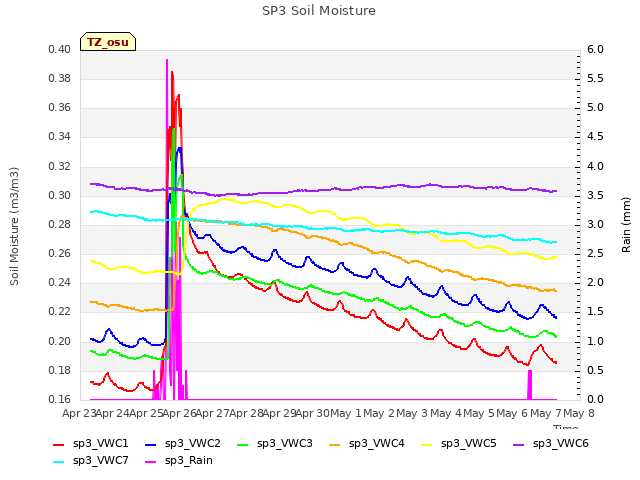This screenshot has height=480, width=640.
Task: Click the sp3_VWC4 legend label
Action: [377, 444]
